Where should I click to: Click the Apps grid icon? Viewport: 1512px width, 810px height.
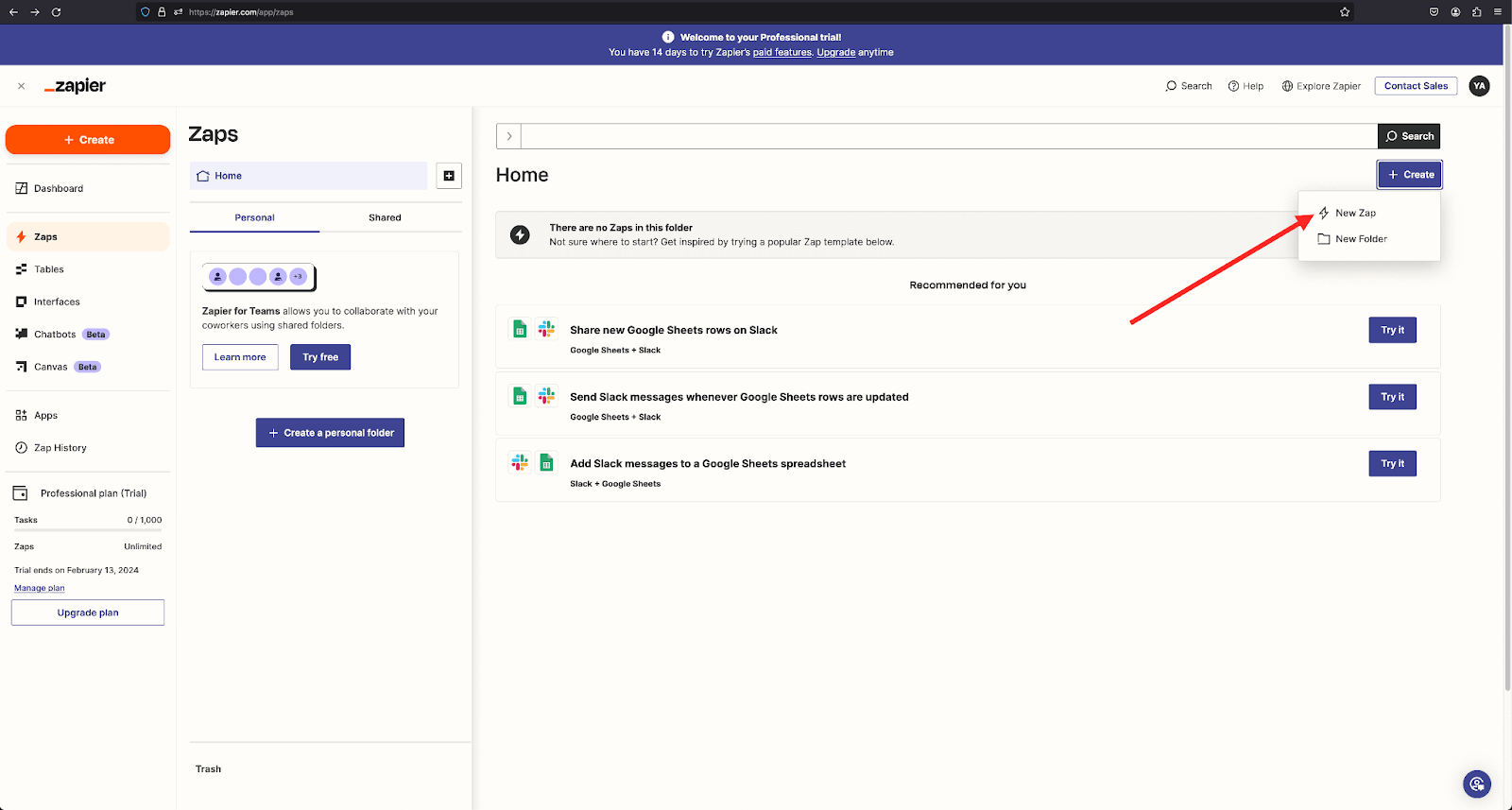21,415
